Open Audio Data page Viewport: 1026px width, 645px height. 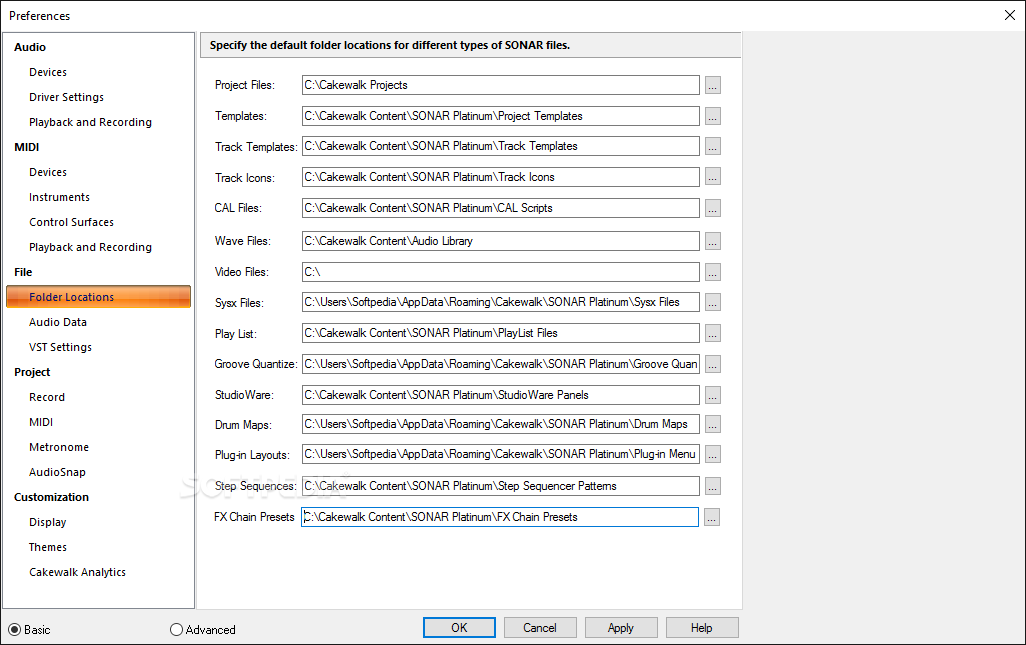[58, 322]
